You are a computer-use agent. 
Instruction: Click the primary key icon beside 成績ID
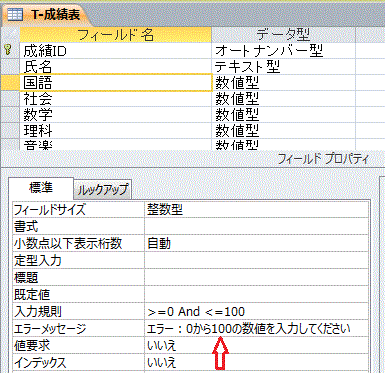coord(8,50)
